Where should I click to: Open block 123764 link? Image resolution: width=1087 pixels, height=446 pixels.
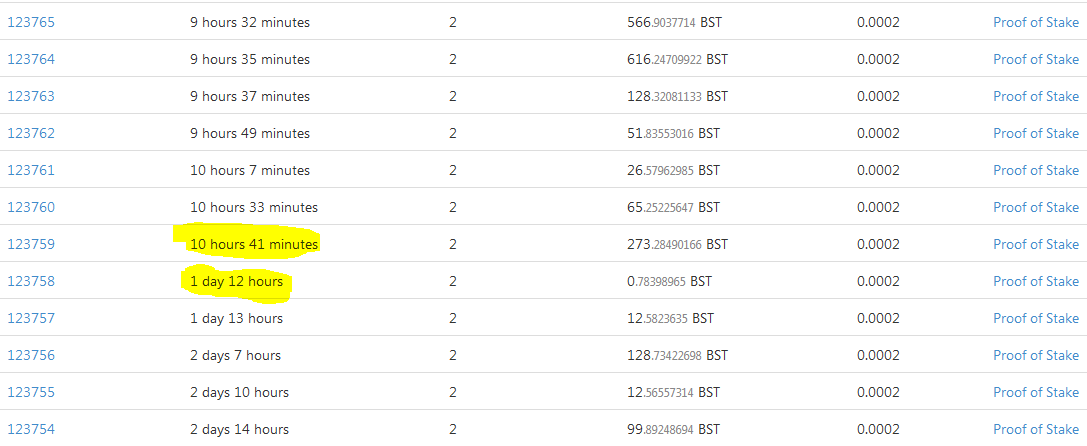[x=31, y=59]
